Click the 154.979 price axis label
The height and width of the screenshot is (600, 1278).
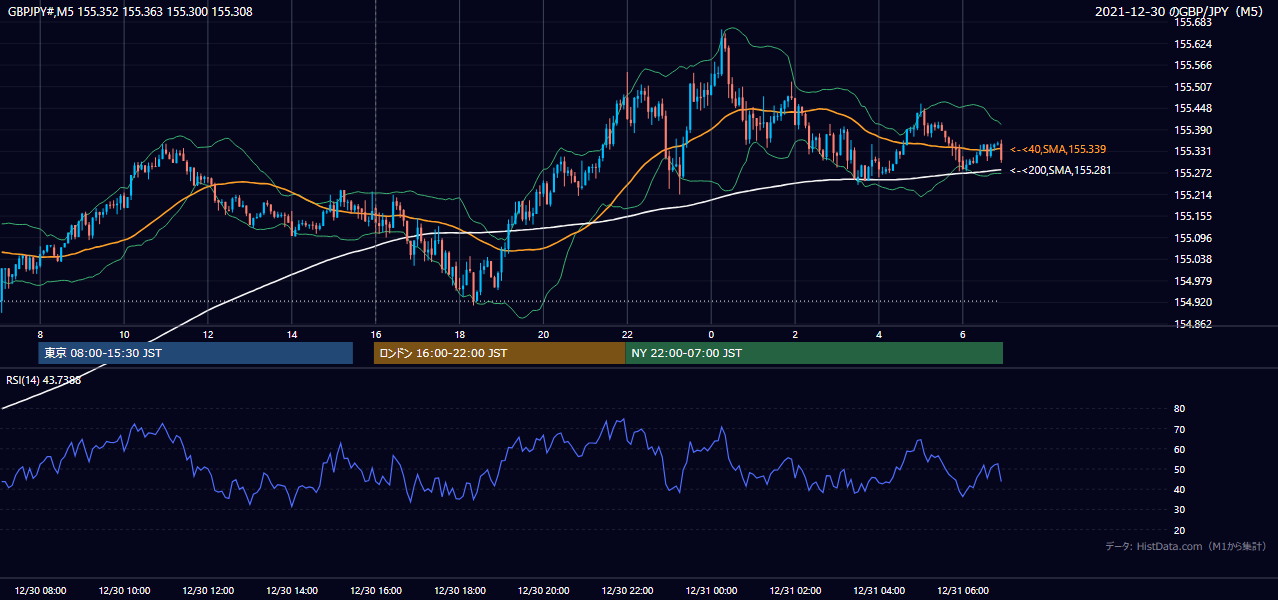point(1194,281)
